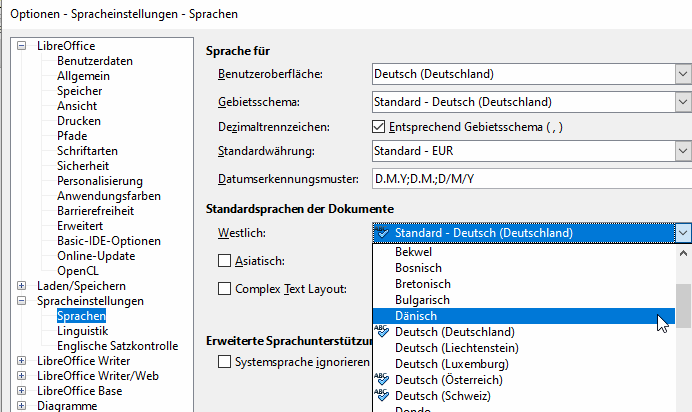Click spellcheck icon in Westlich combo box
This screenshot has height=412, width=692.
[382, 232]
